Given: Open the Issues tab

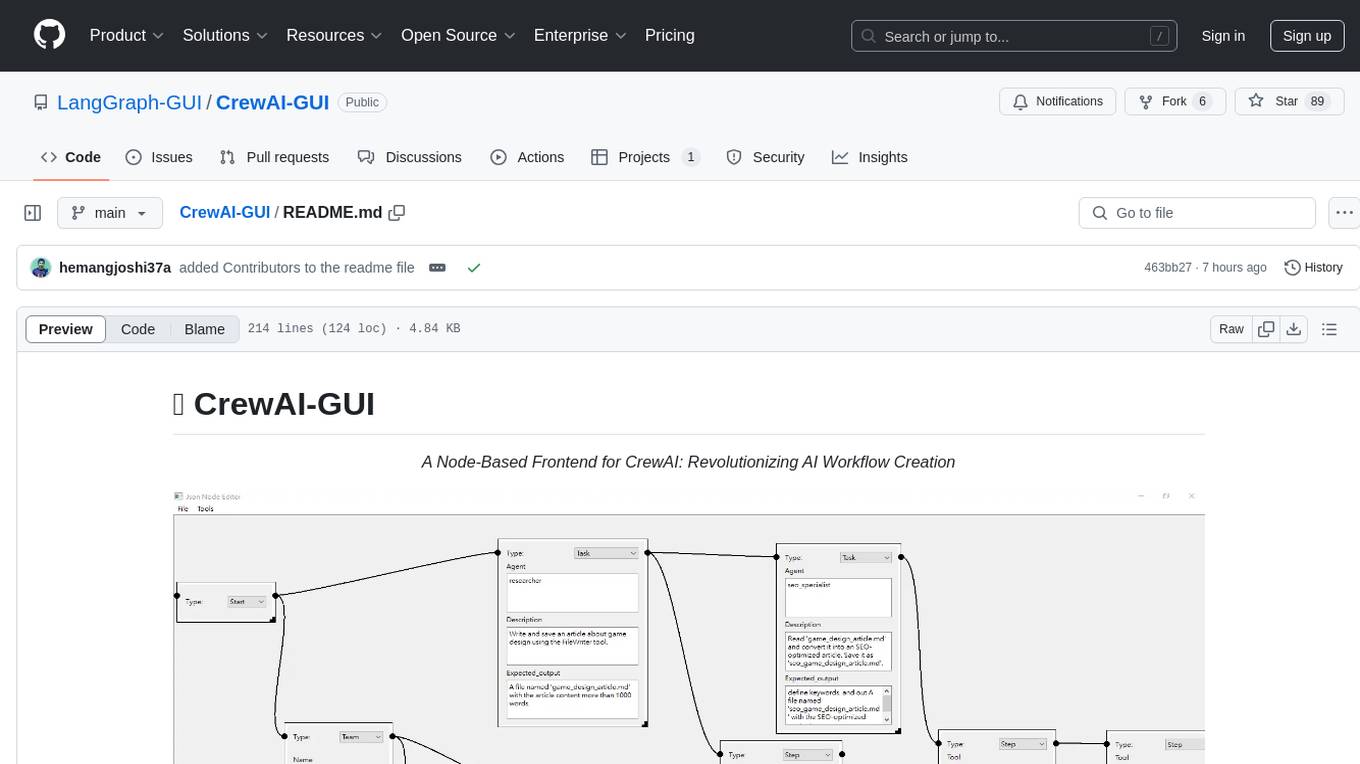Looking at the screenshot, I should pos(159,157).
